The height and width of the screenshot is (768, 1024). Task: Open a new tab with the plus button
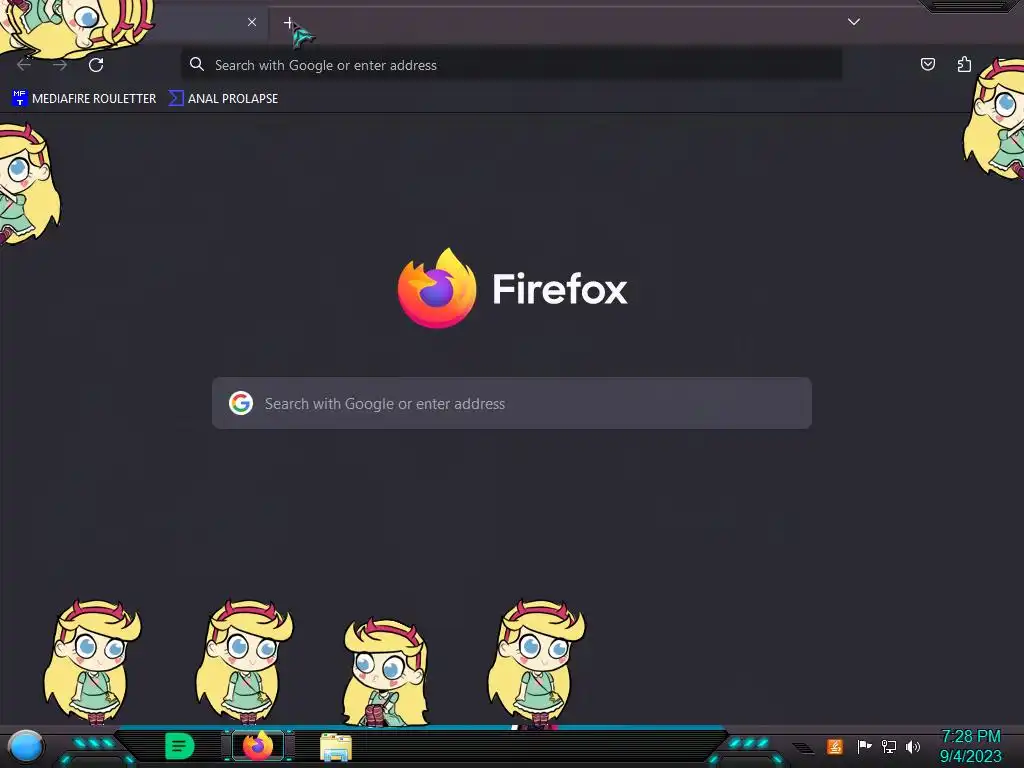click(289, 23)
